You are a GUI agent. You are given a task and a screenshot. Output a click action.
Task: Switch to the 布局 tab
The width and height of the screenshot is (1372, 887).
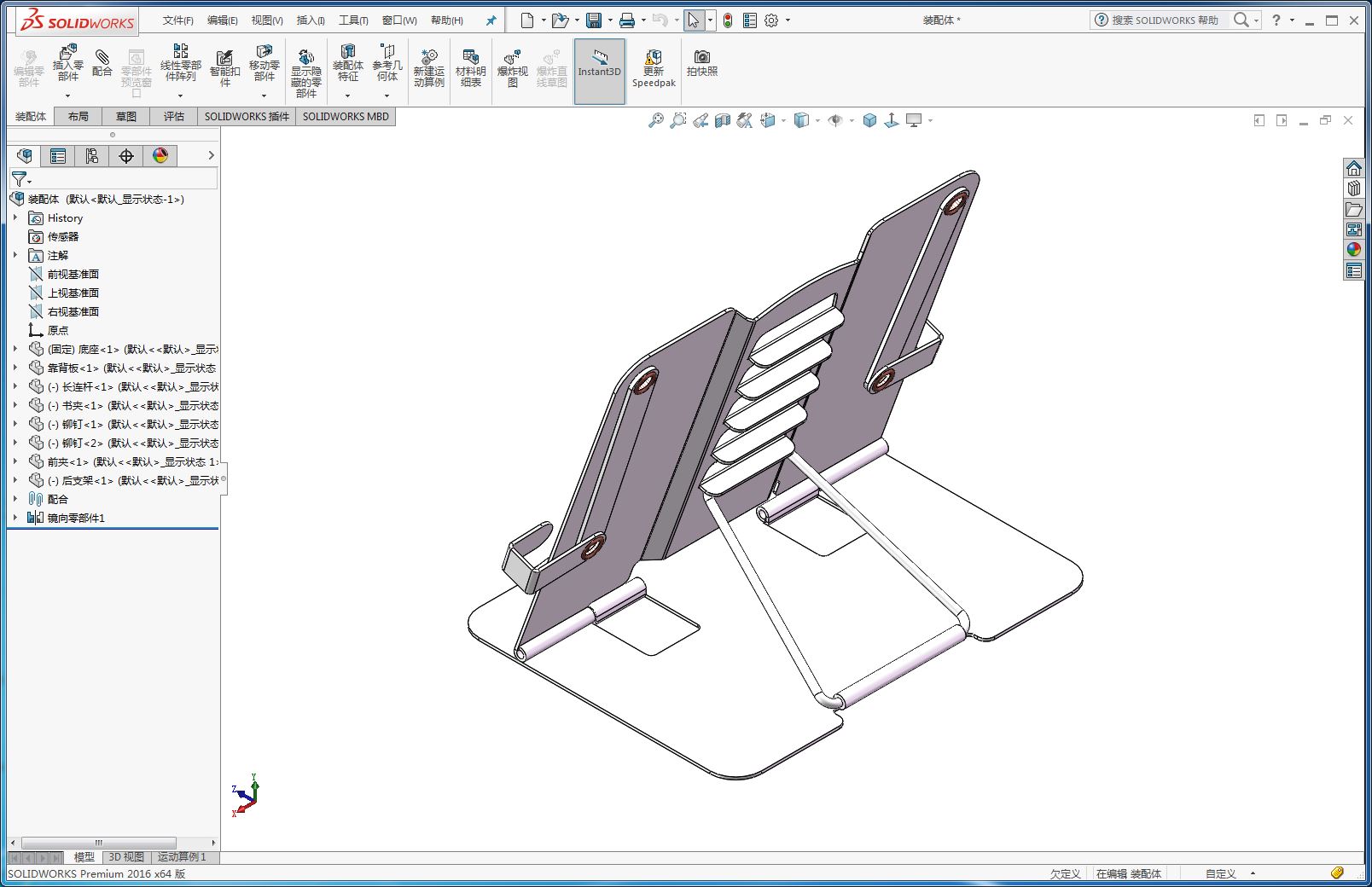[78, 117]
